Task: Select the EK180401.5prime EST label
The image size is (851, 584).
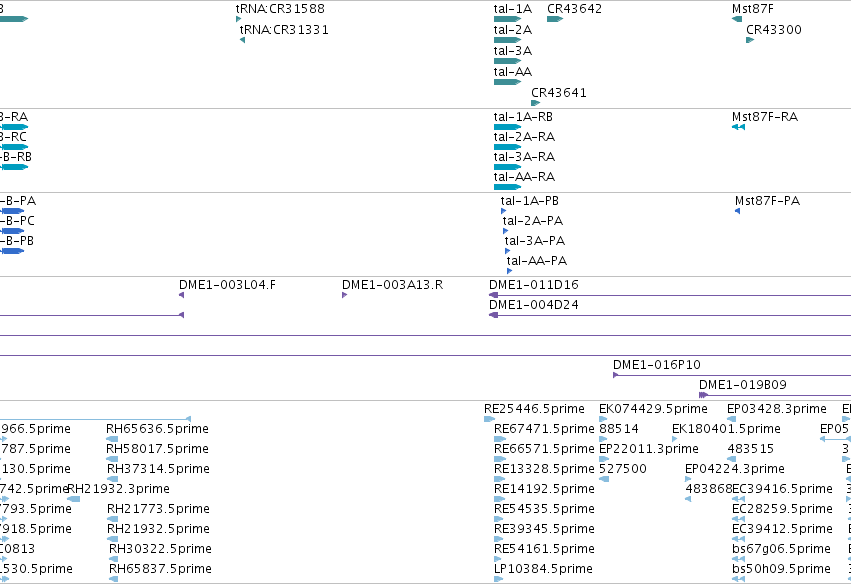Action: (726, 429)
